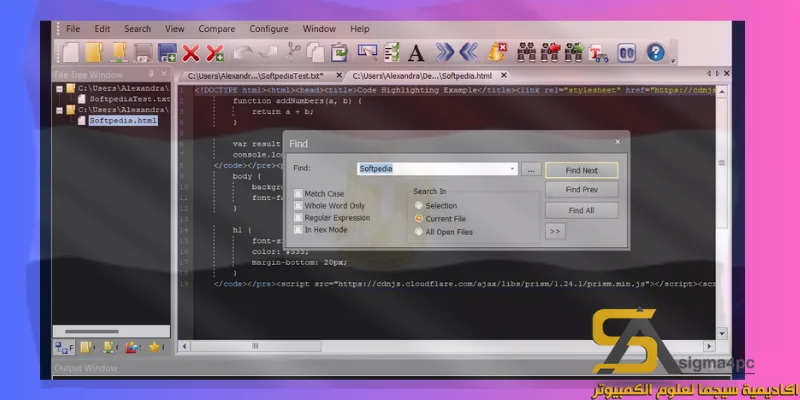Click the binoculars with green arrow icon

[x=574, y=52]
